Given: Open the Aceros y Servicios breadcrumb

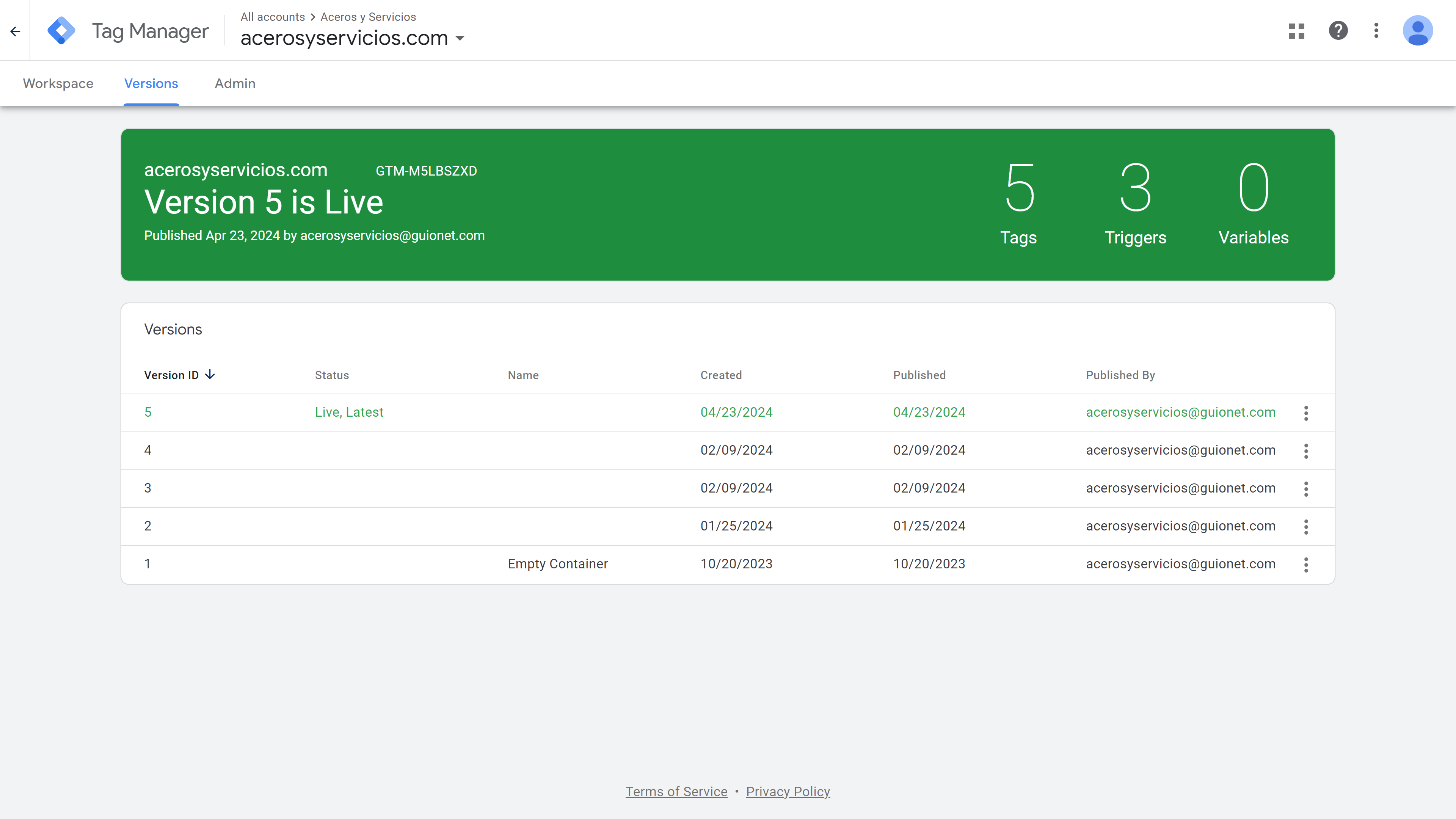Looking at the screenshot, I should [x=368, y=17].
